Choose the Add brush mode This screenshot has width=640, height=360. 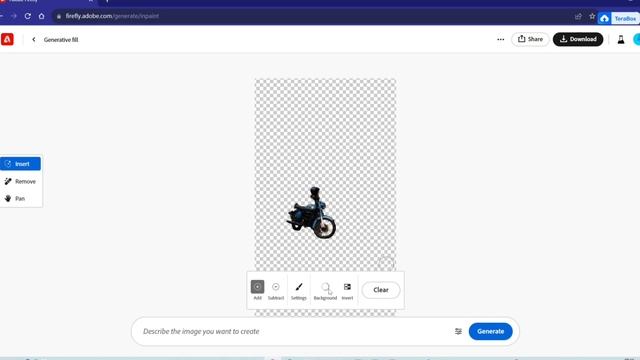[257, 290]
